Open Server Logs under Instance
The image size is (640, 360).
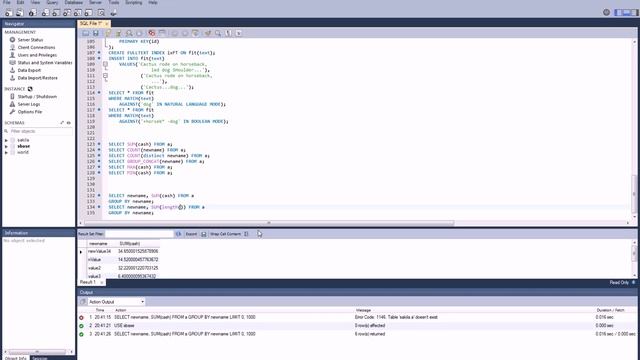[29, 104]
